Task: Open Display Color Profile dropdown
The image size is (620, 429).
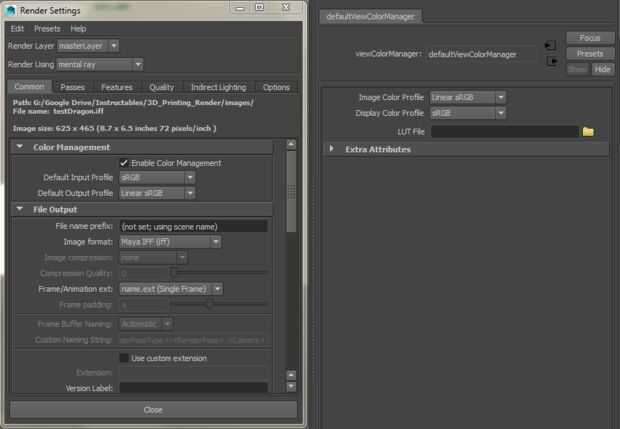Action: coord(468,113)
